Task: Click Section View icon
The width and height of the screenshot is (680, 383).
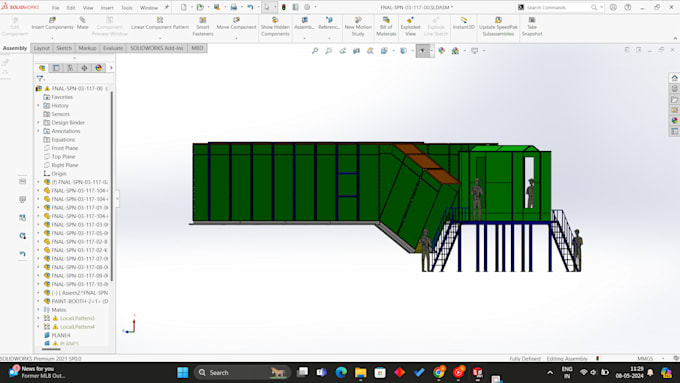Action: tap(356, 51)
